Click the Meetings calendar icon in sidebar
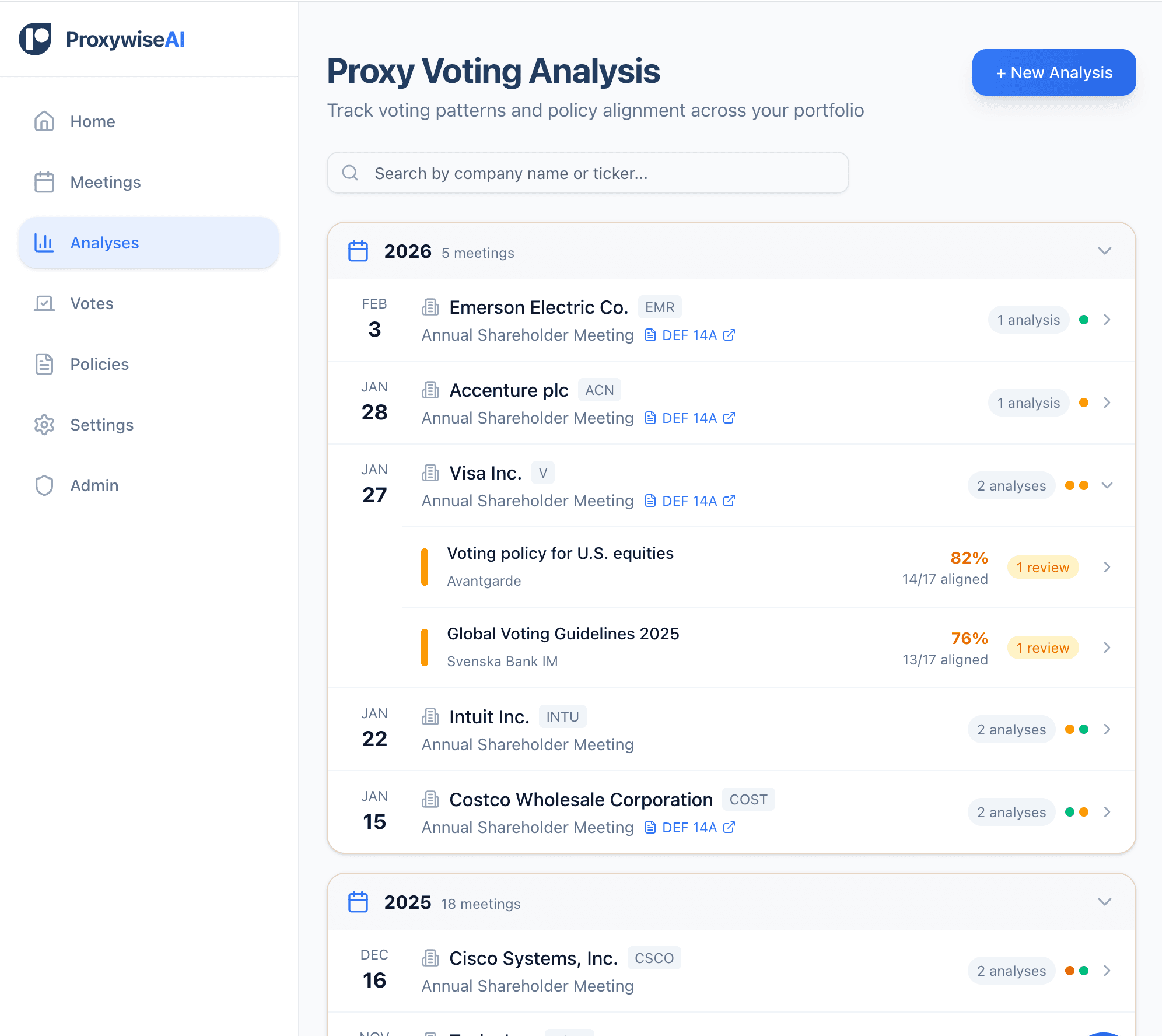 [44, 182]
